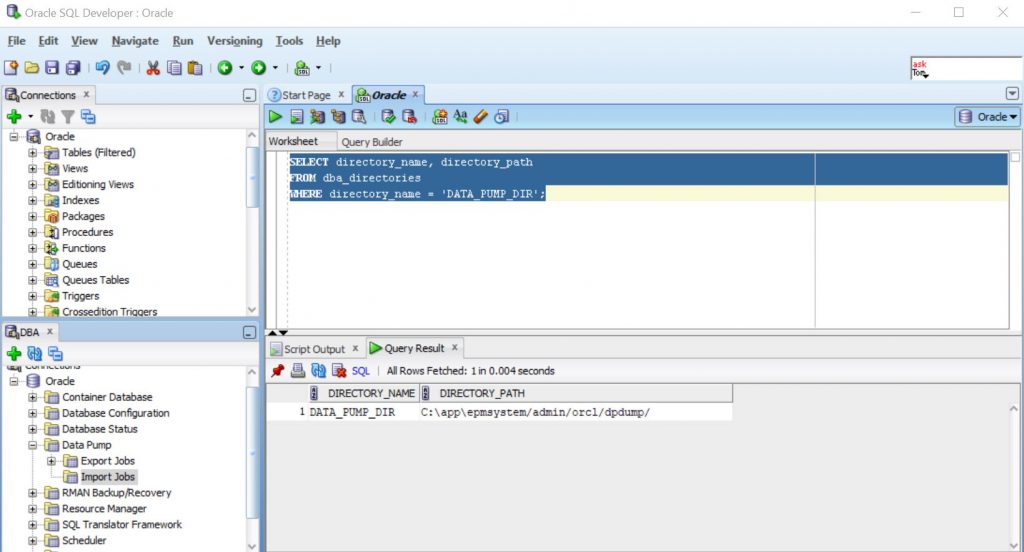Click the Open folder icon
The image size is (1024, 552).
tap(31, 68)
